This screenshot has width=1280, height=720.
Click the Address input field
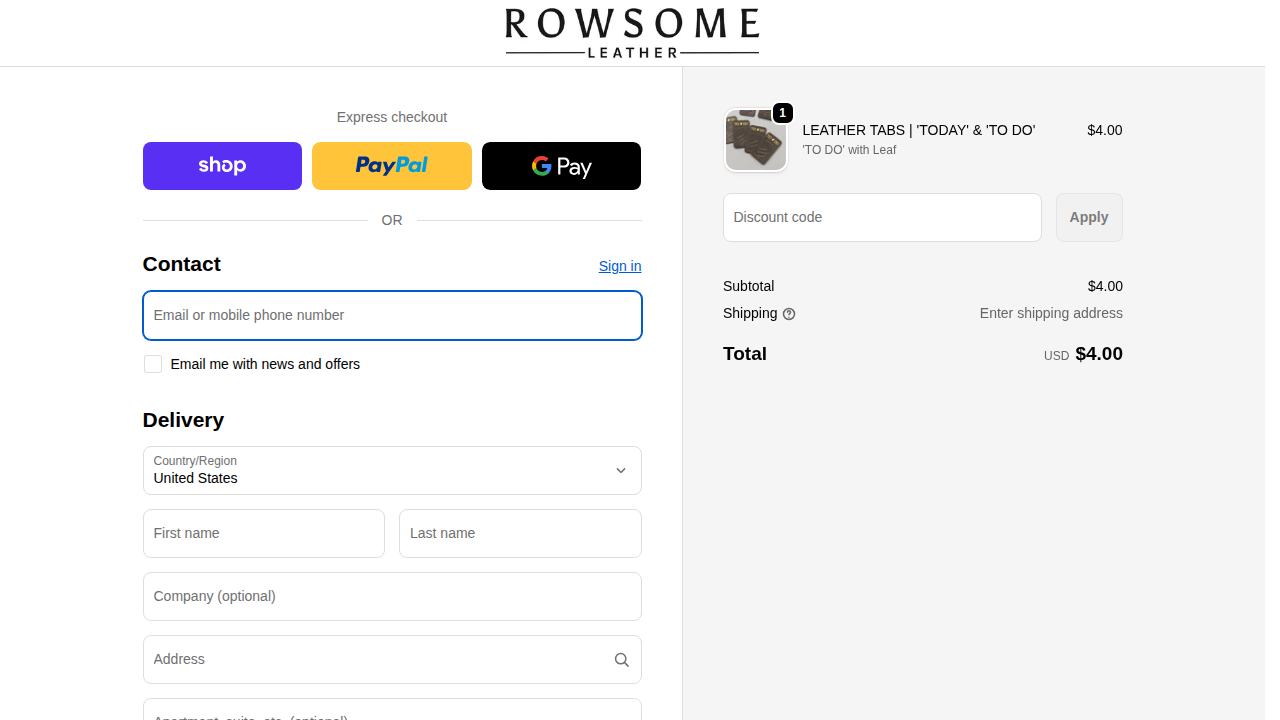pyautogui.click(x=392, y=659)
